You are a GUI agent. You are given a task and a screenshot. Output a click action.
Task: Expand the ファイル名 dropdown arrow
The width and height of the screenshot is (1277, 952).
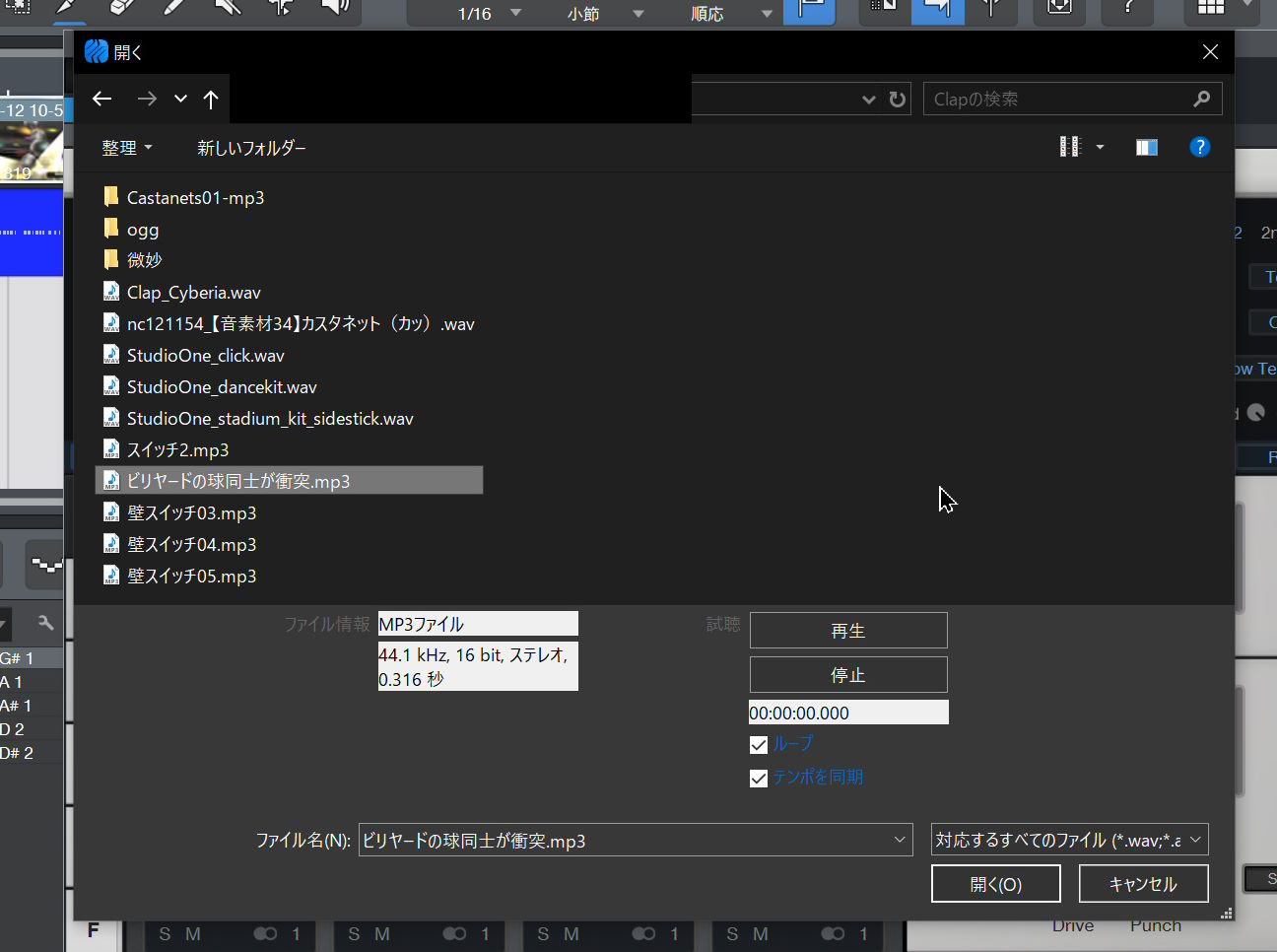pos(899,840)
